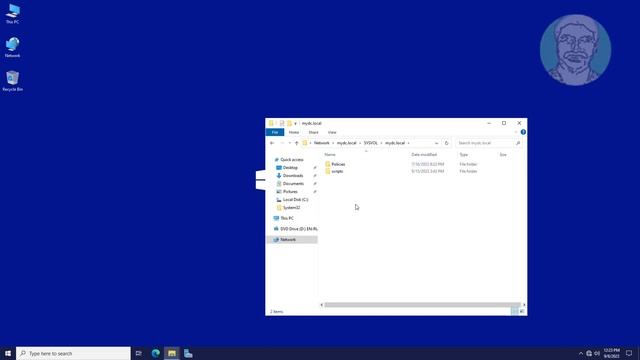Click the Explorer Help question mark icon
Screen dimensions: 640x360
coord(523,132)
